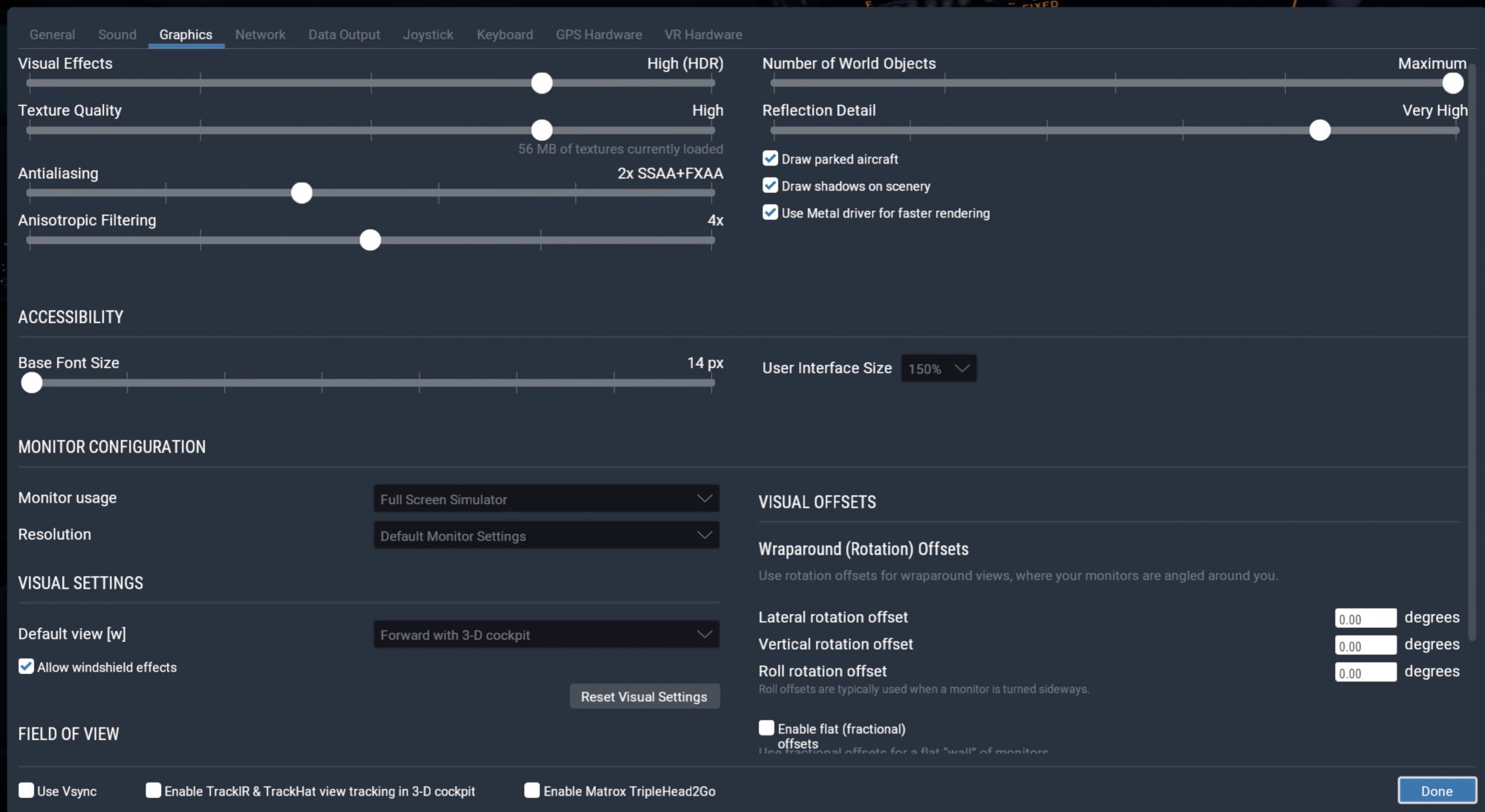
Task: Enable Use Vsync option
Action: (x=27, y=790)
